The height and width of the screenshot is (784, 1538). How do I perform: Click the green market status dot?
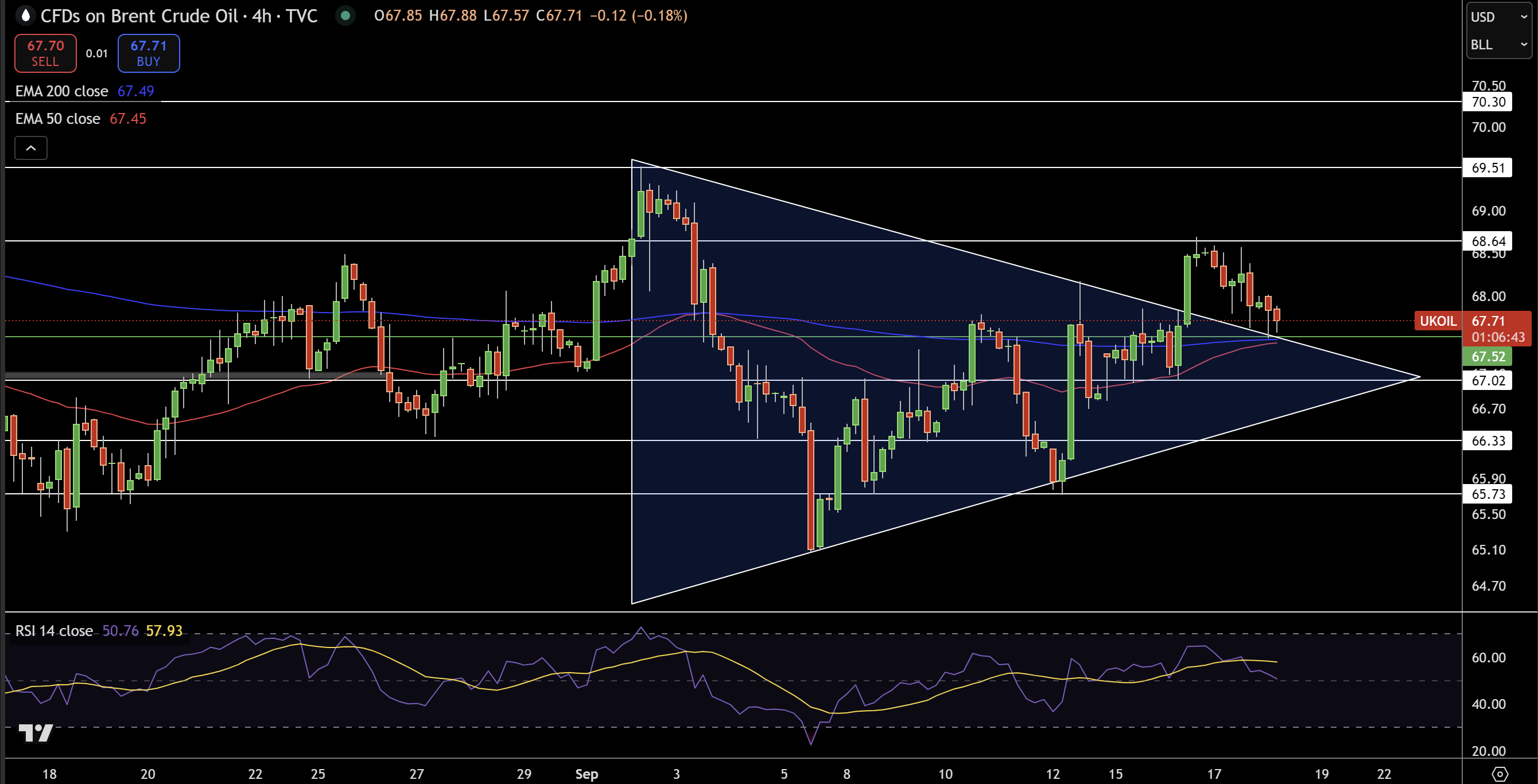point(345,15)
